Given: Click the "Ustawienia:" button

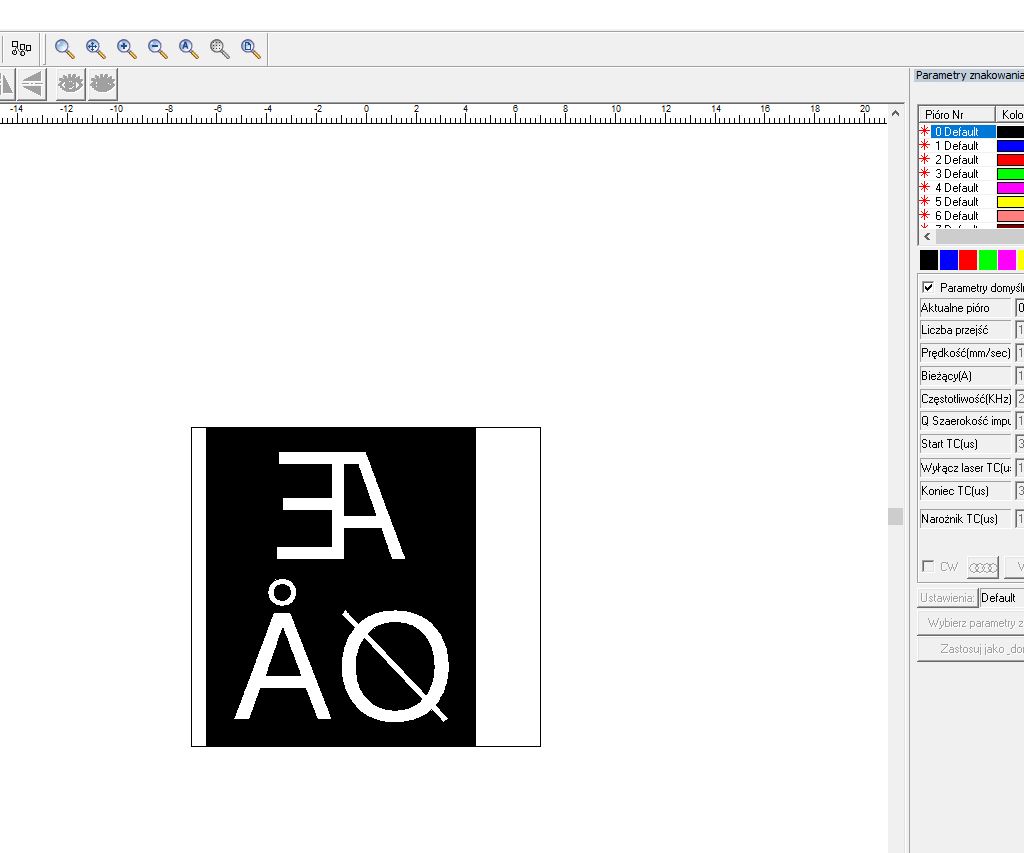Looking at the screenshot, I should click(x=946, y=598).
